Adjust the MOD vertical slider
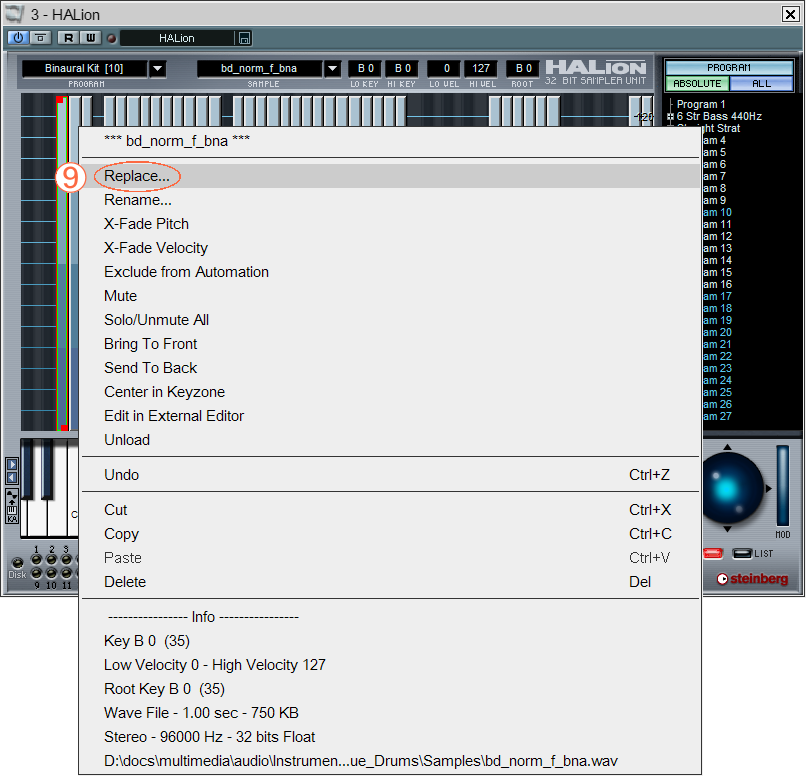Image resolution: width=806 pixels, height=776 pixels. click(x=782, y=486)
